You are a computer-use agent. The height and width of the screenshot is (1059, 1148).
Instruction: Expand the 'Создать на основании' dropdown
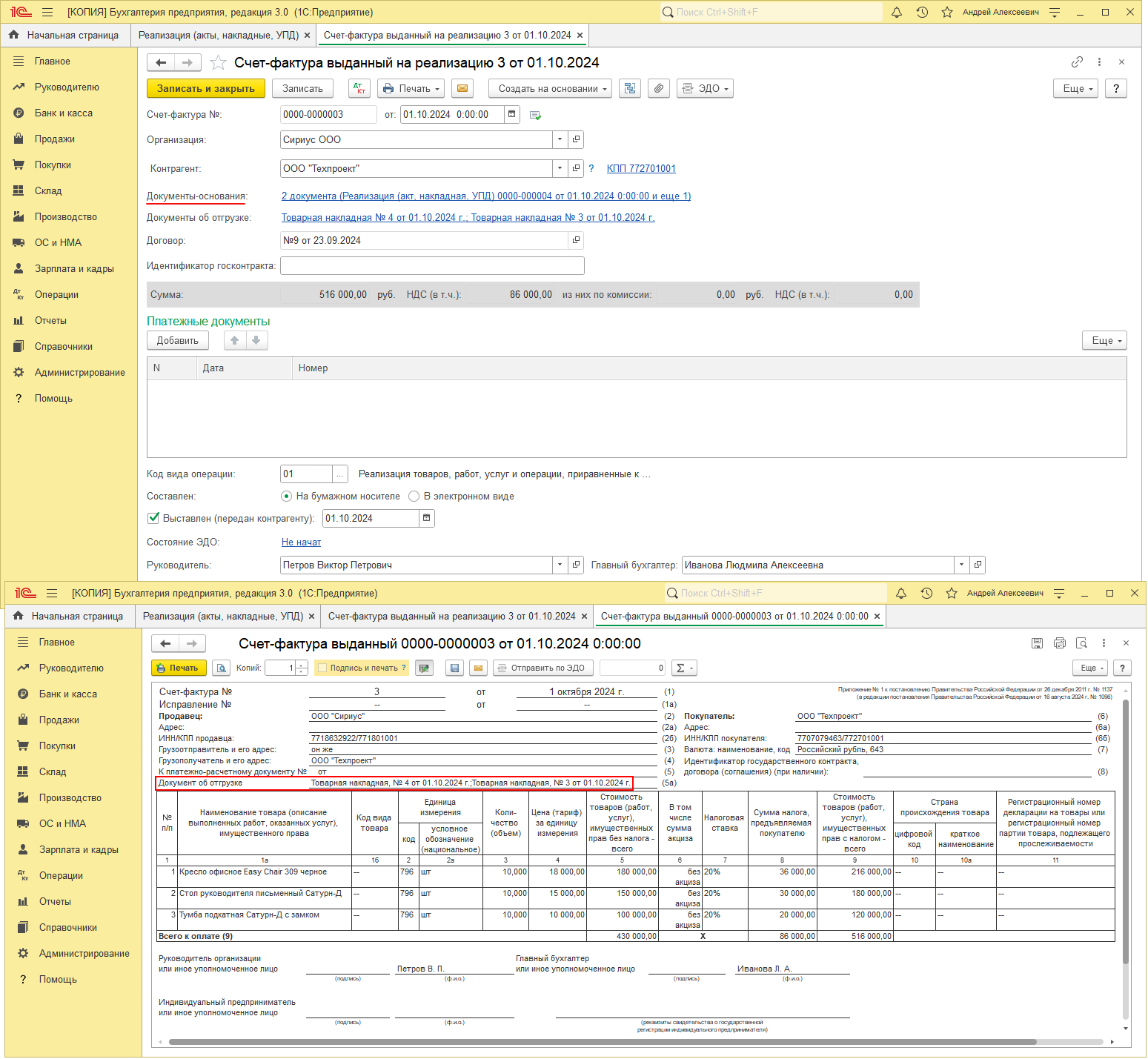pos(550,88)
